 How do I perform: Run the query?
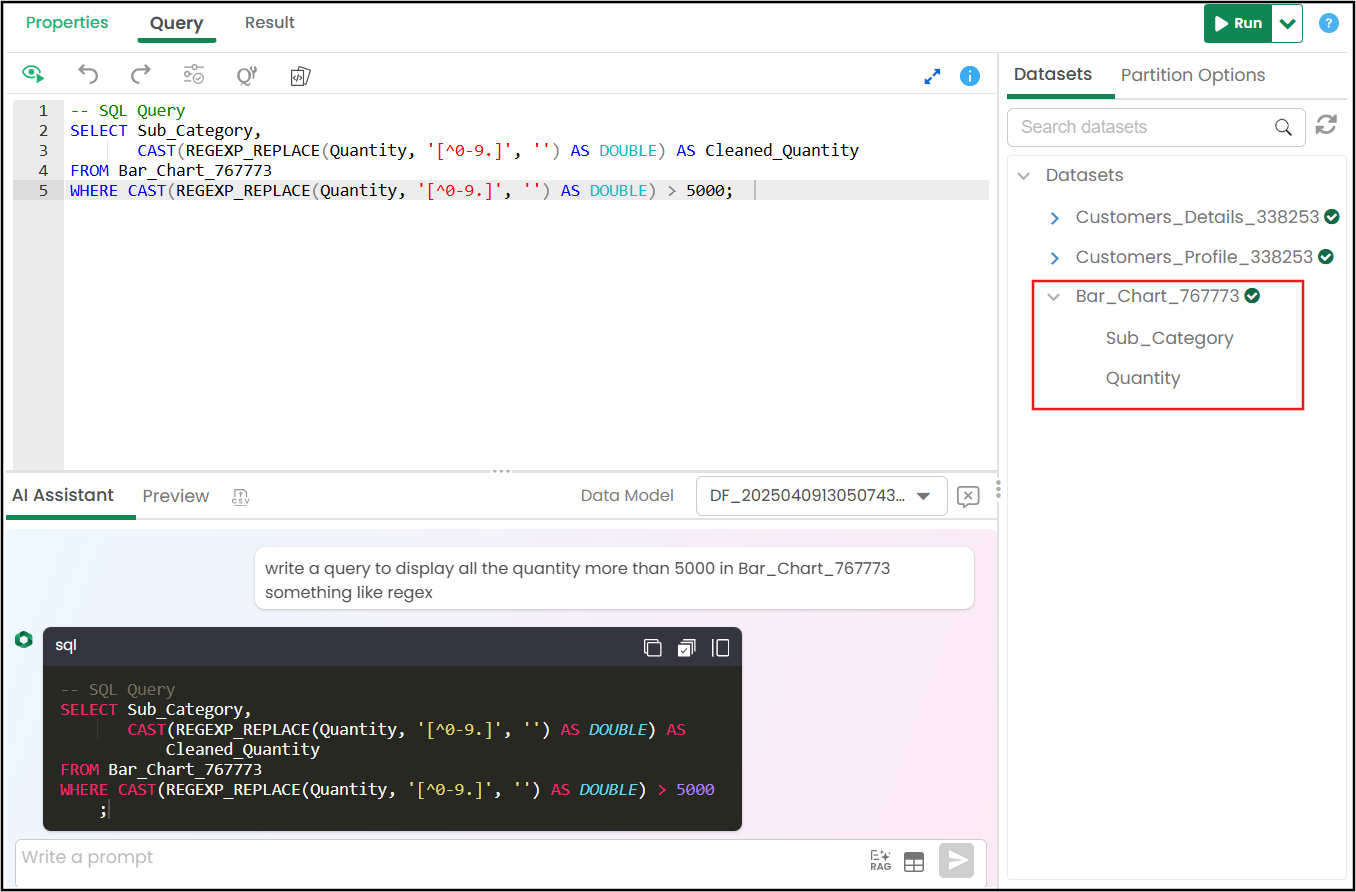1238,23
